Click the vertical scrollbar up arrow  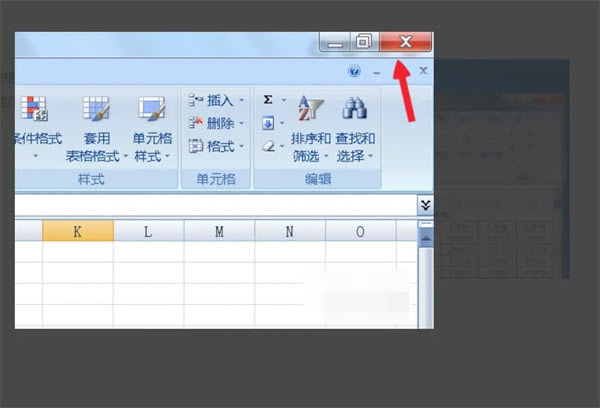426,238
